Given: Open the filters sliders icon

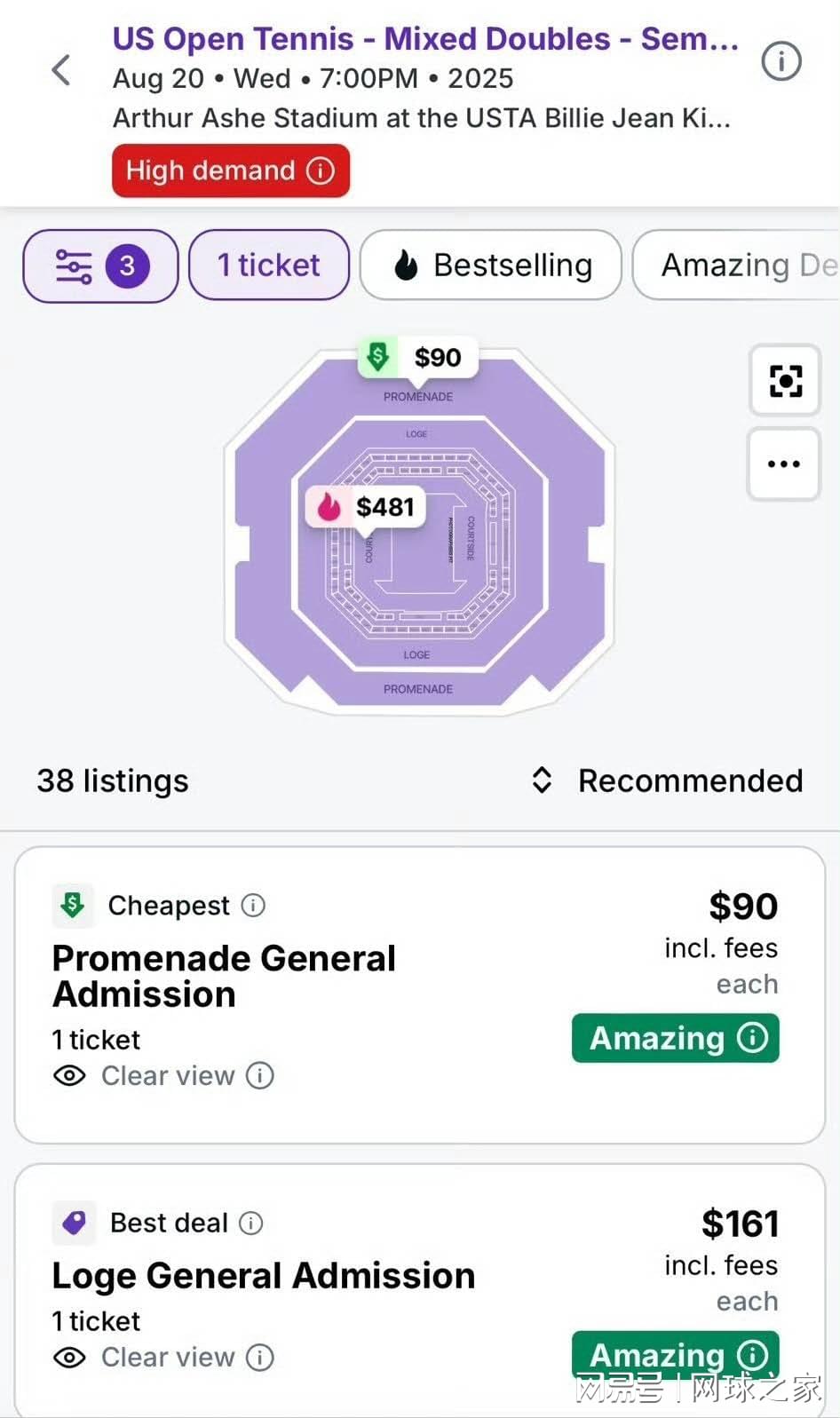Looking at the screenshot, I should pos(74,265).
